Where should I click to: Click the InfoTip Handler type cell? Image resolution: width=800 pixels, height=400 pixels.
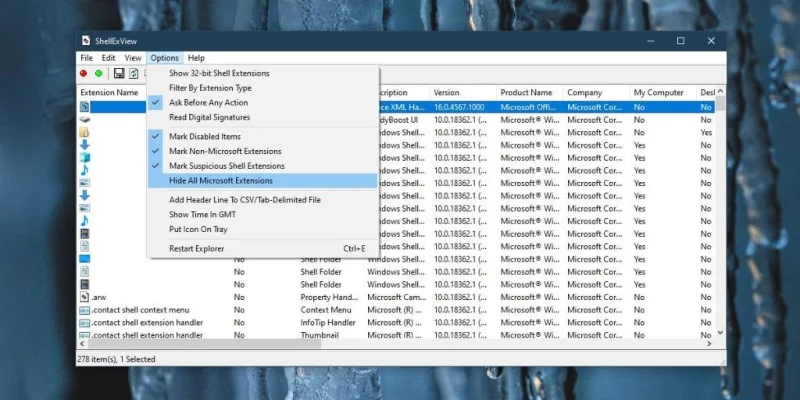coord(328,323)
